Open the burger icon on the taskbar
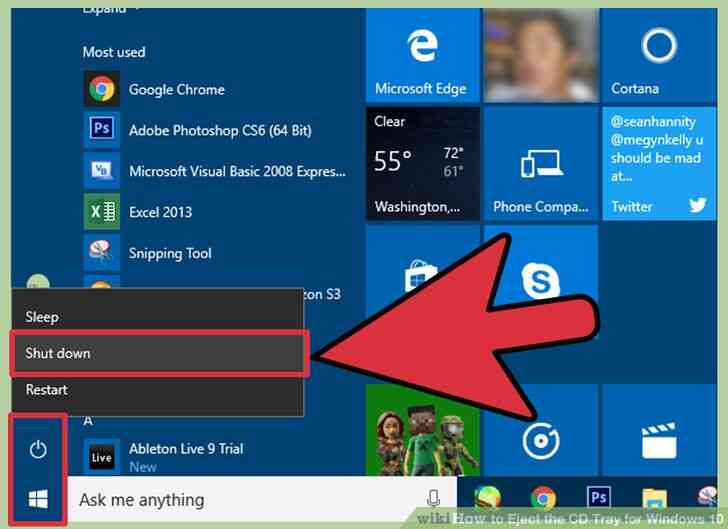728x529 pixels. (x=488, y=499)
